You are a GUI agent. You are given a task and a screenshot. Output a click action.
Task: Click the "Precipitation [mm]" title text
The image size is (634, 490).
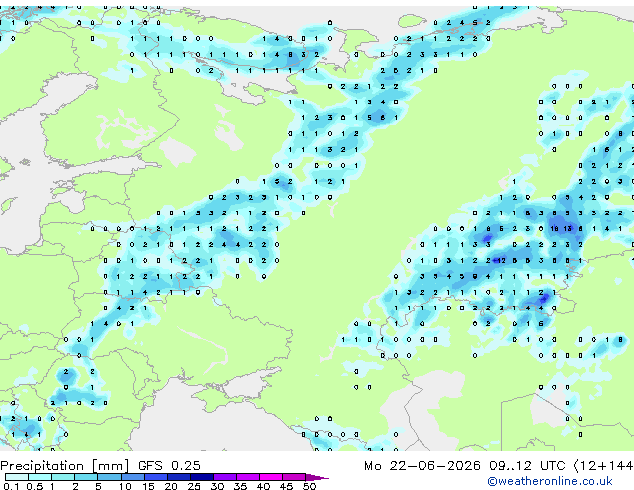pos(65,466)
